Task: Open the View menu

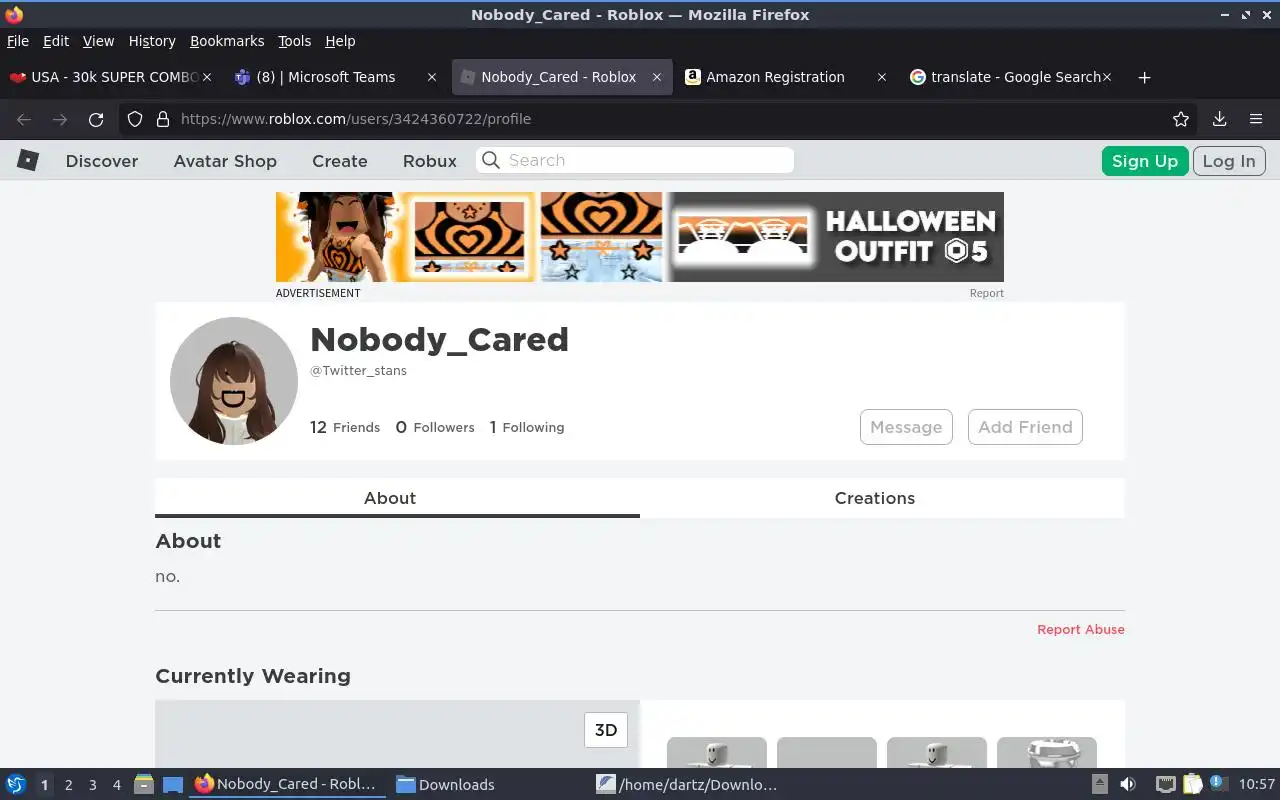Action: [98, 41]
